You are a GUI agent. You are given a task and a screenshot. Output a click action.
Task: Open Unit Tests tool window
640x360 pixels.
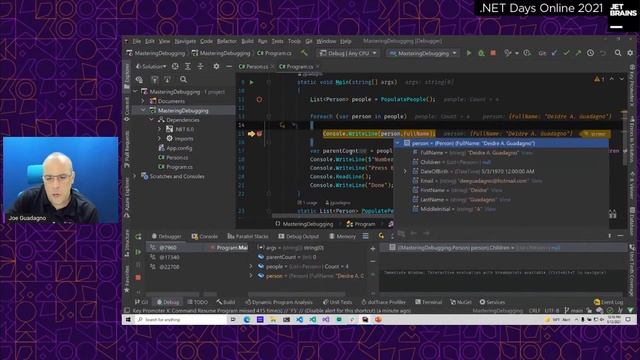[337, 302]
